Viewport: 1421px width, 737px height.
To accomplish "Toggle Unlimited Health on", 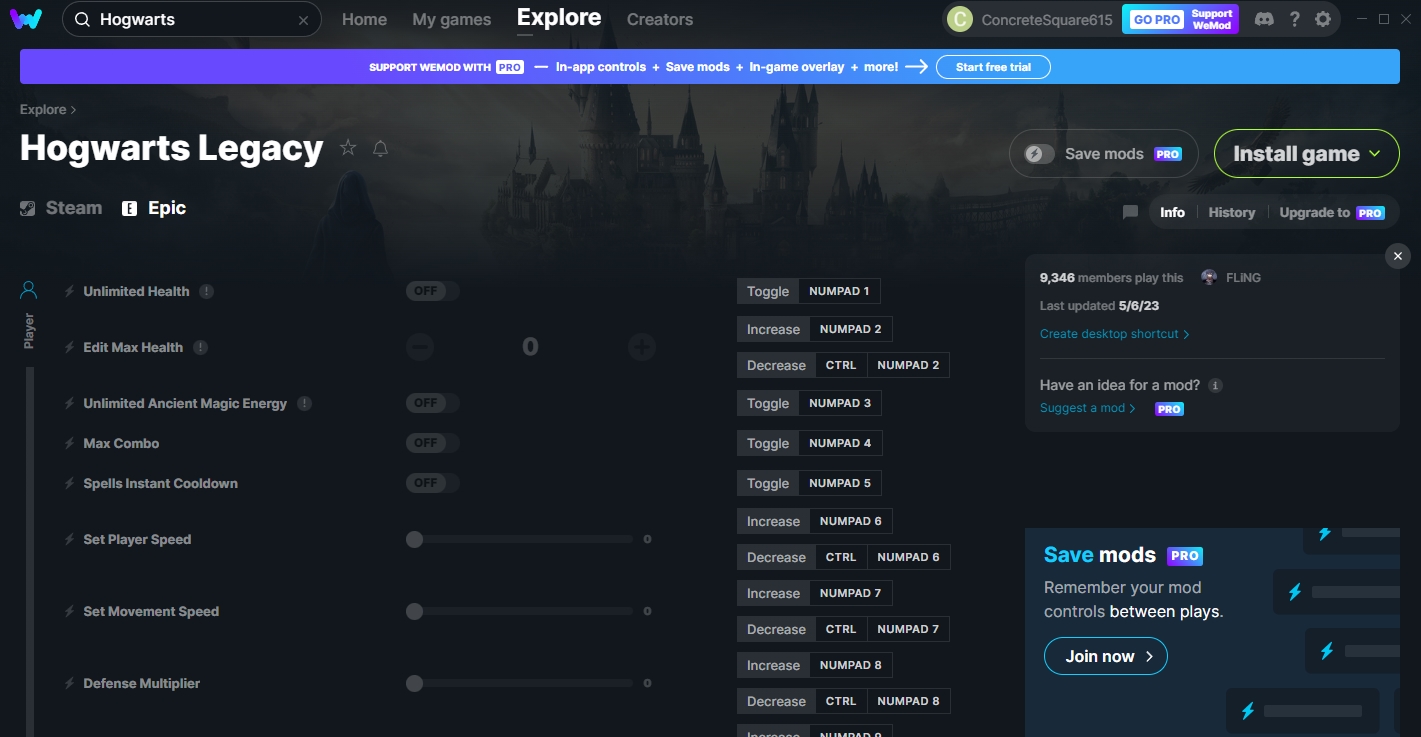I will coord(432,291).
